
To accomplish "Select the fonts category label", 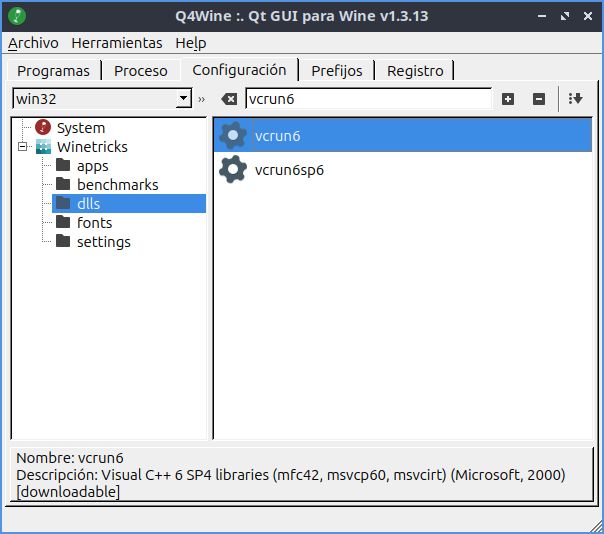I will (x=94, y=222).
